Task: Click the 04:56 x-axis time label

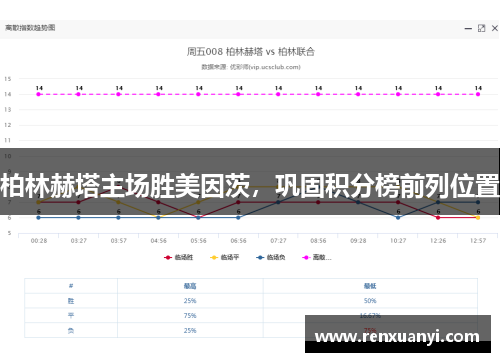Action: pyautogui.click(x=158, y=241)
